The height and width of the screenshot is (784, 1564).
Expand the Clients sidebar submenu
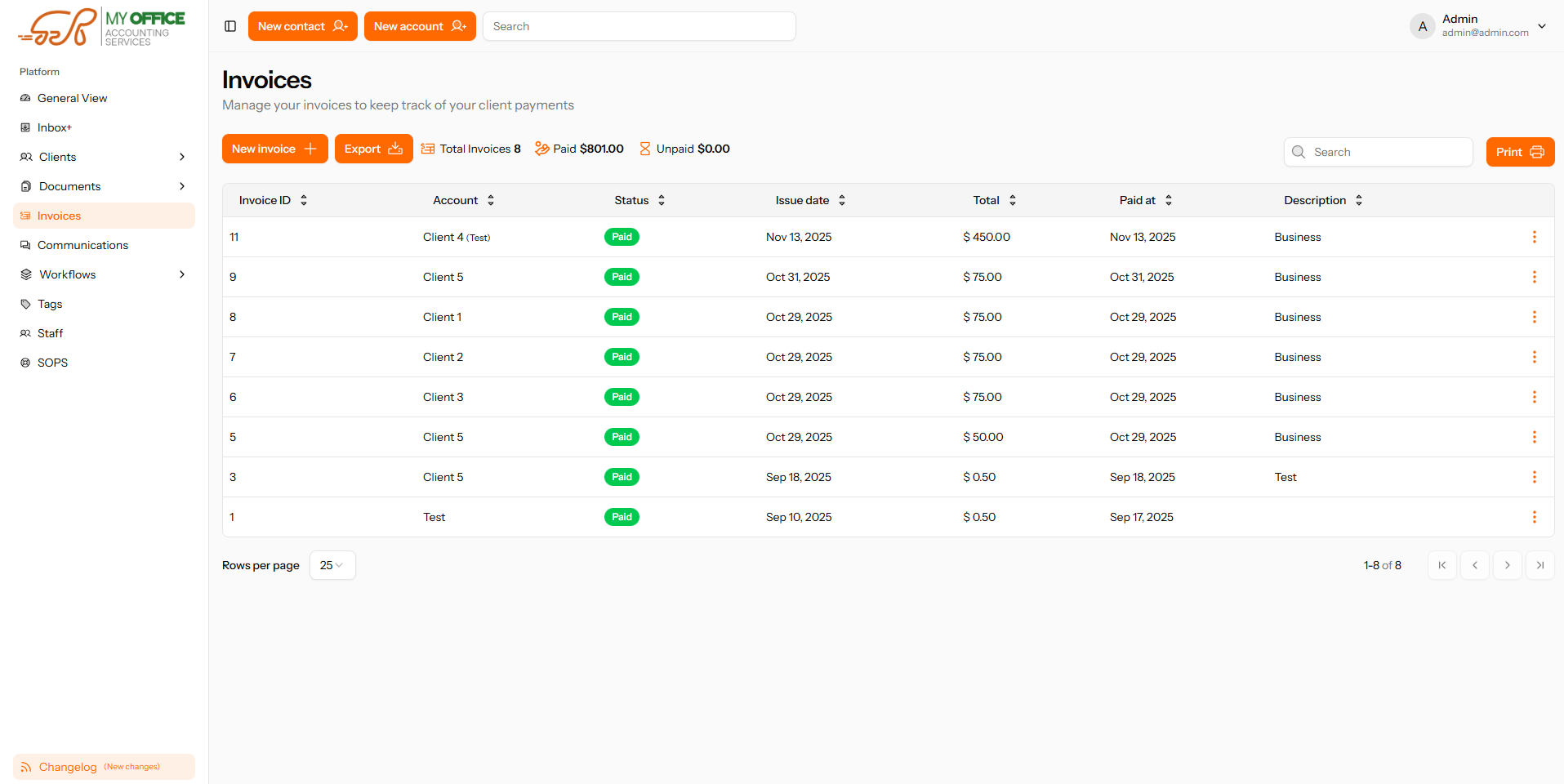[182, 157]
